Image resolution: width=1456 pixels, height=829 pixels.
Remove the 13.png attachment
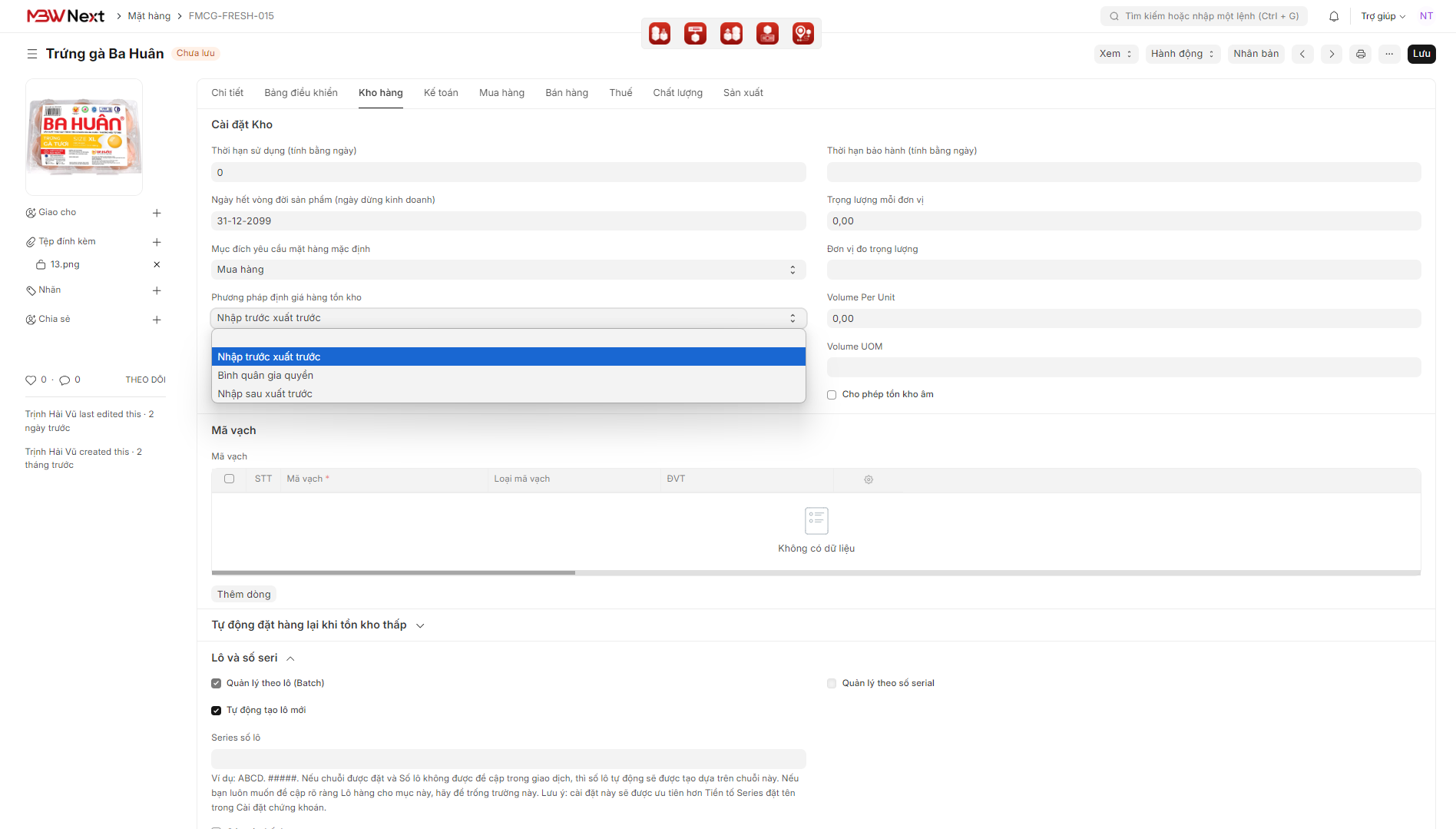(157, 264)
